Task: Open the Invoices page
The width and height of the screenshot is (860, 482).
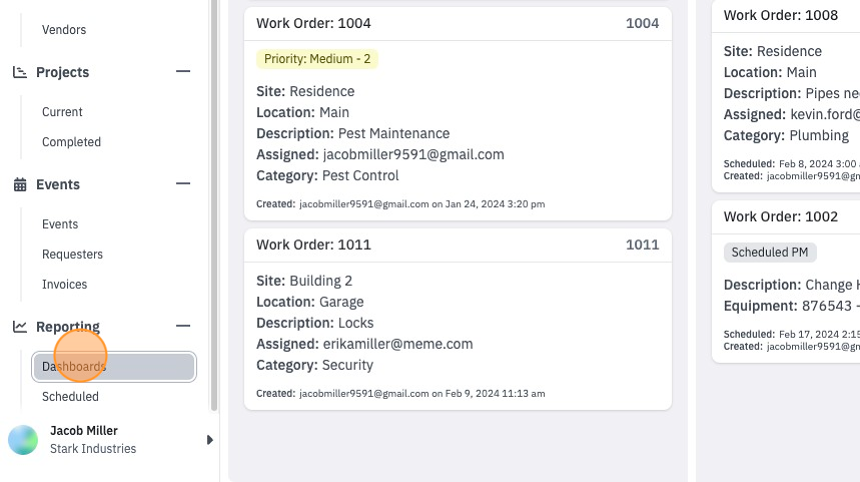Action: pos(65,285)
